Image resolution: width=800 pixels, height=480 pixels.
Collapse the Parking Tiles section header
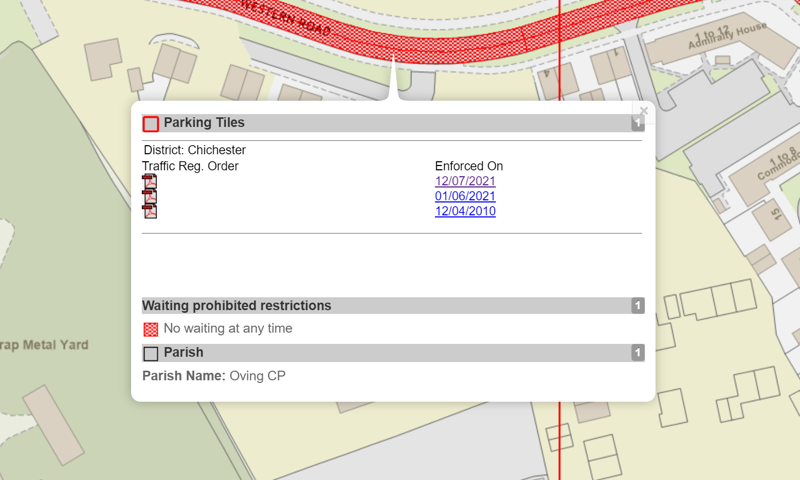tap(390, 123)
